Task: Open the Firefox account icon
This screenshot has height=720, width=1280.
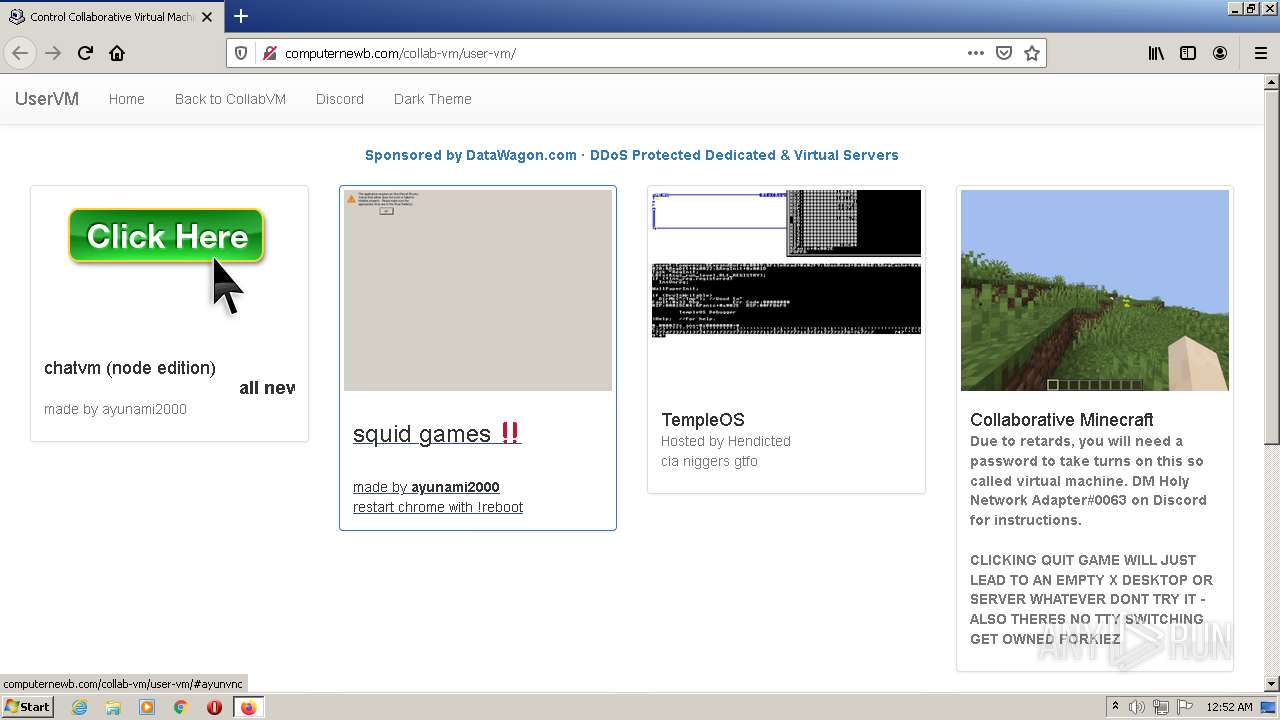Action: 1220,53
